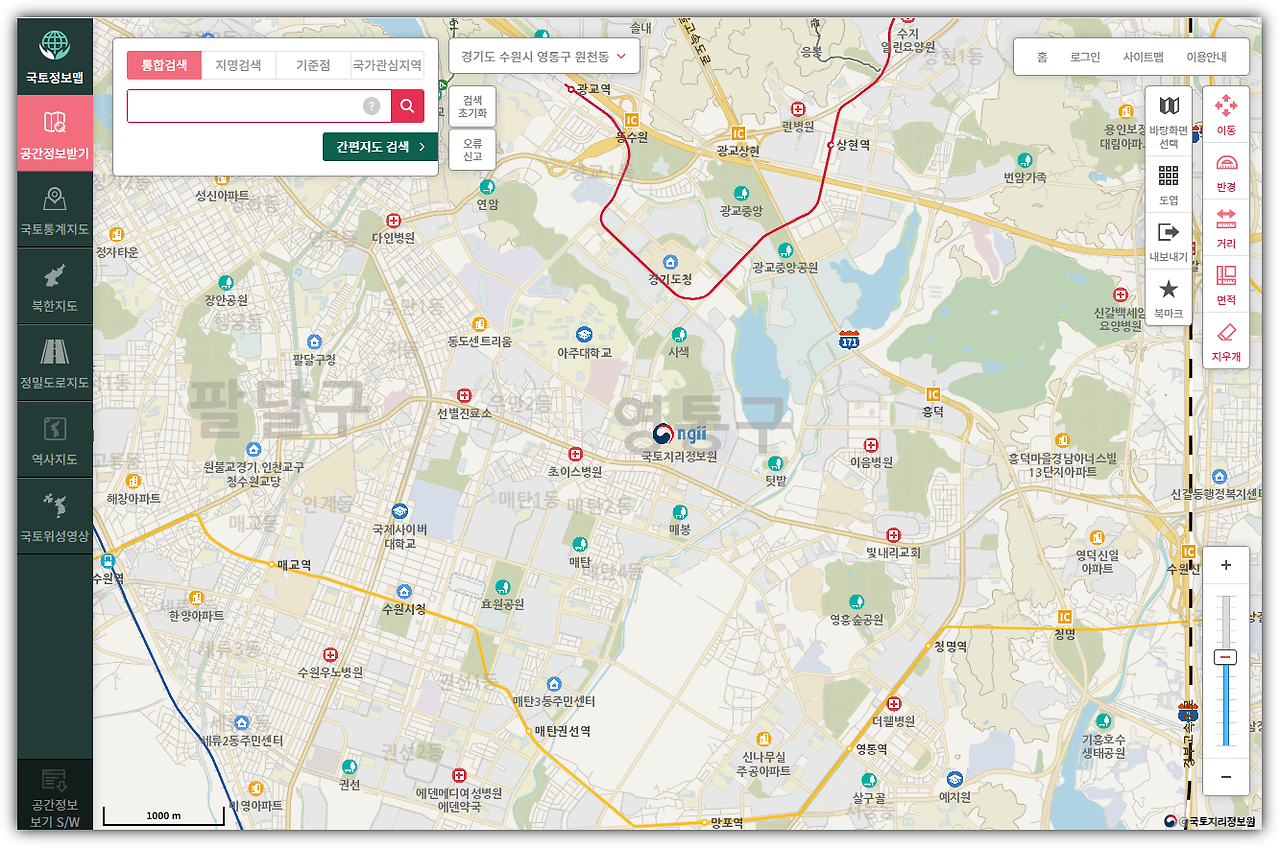Viewport: 1280px width, 848px height.
Task: Click the search help question-mark icon
Action: pyautogui.click(x=372, y=106)
